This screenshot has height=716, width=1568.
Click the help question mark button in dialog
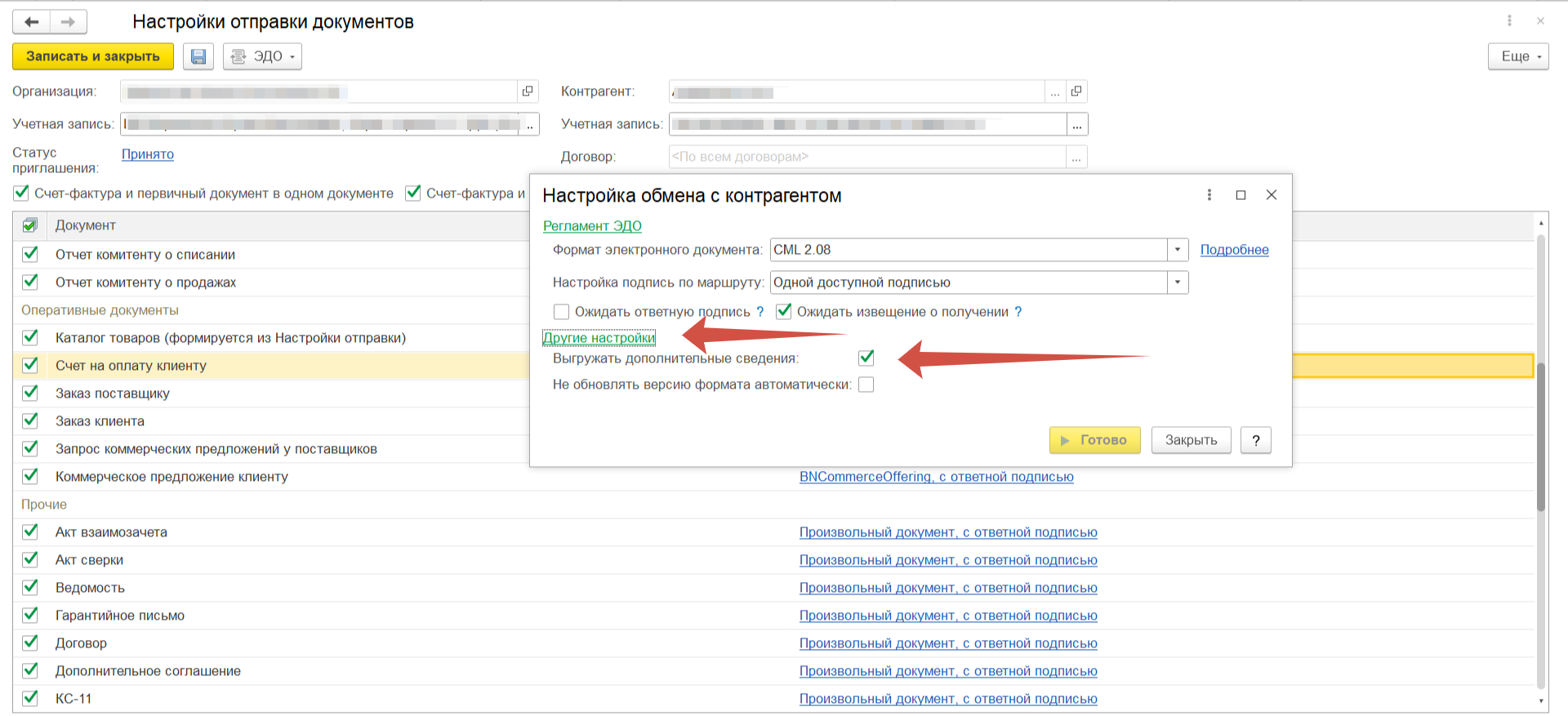pos(1255,440)
